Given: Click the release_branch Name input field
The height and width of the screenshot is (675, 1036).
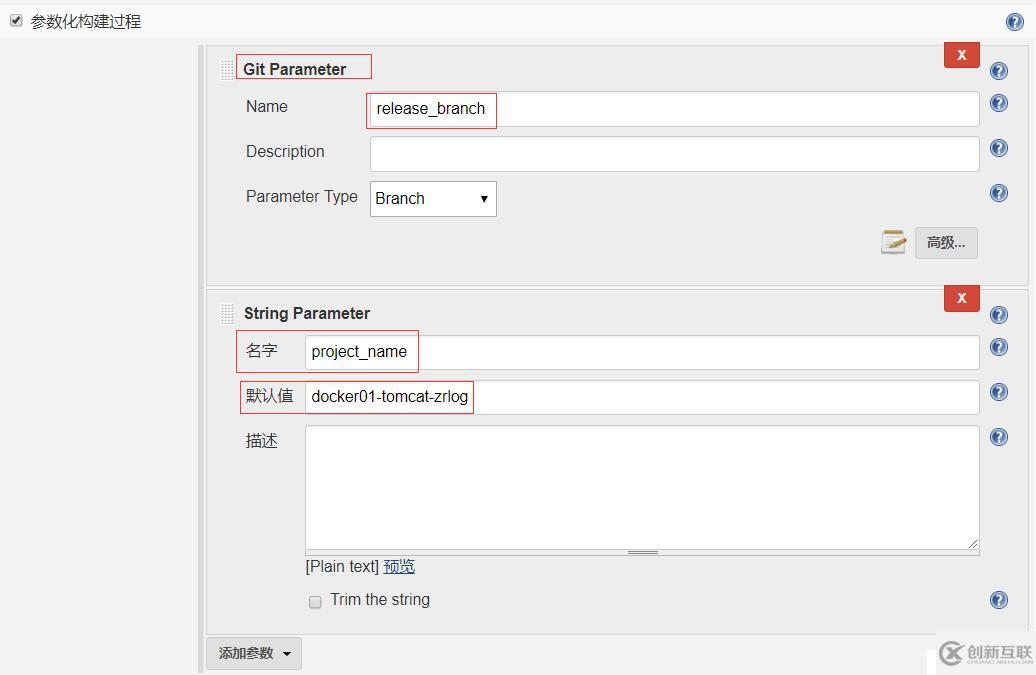Looking at the screenshot, I should (x=673, y=109).
